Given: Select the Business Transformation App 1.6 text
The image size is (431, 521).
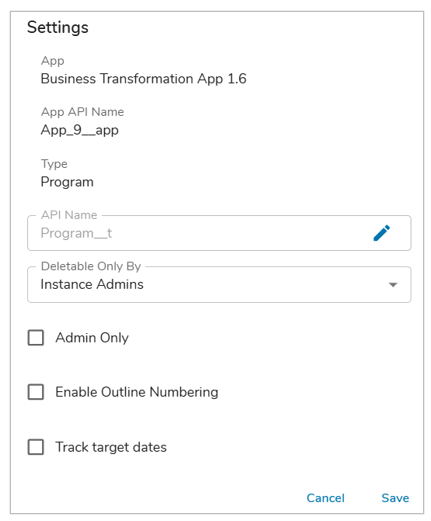Looking at the screenshot, I should tap(144, 79).
